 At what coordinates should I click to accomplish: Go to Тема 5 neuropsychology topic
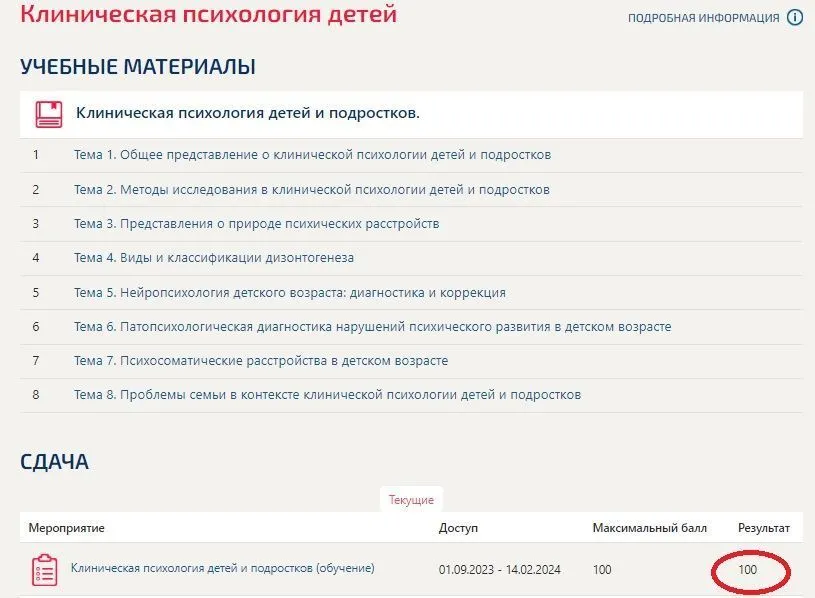(x=289, y=293)
